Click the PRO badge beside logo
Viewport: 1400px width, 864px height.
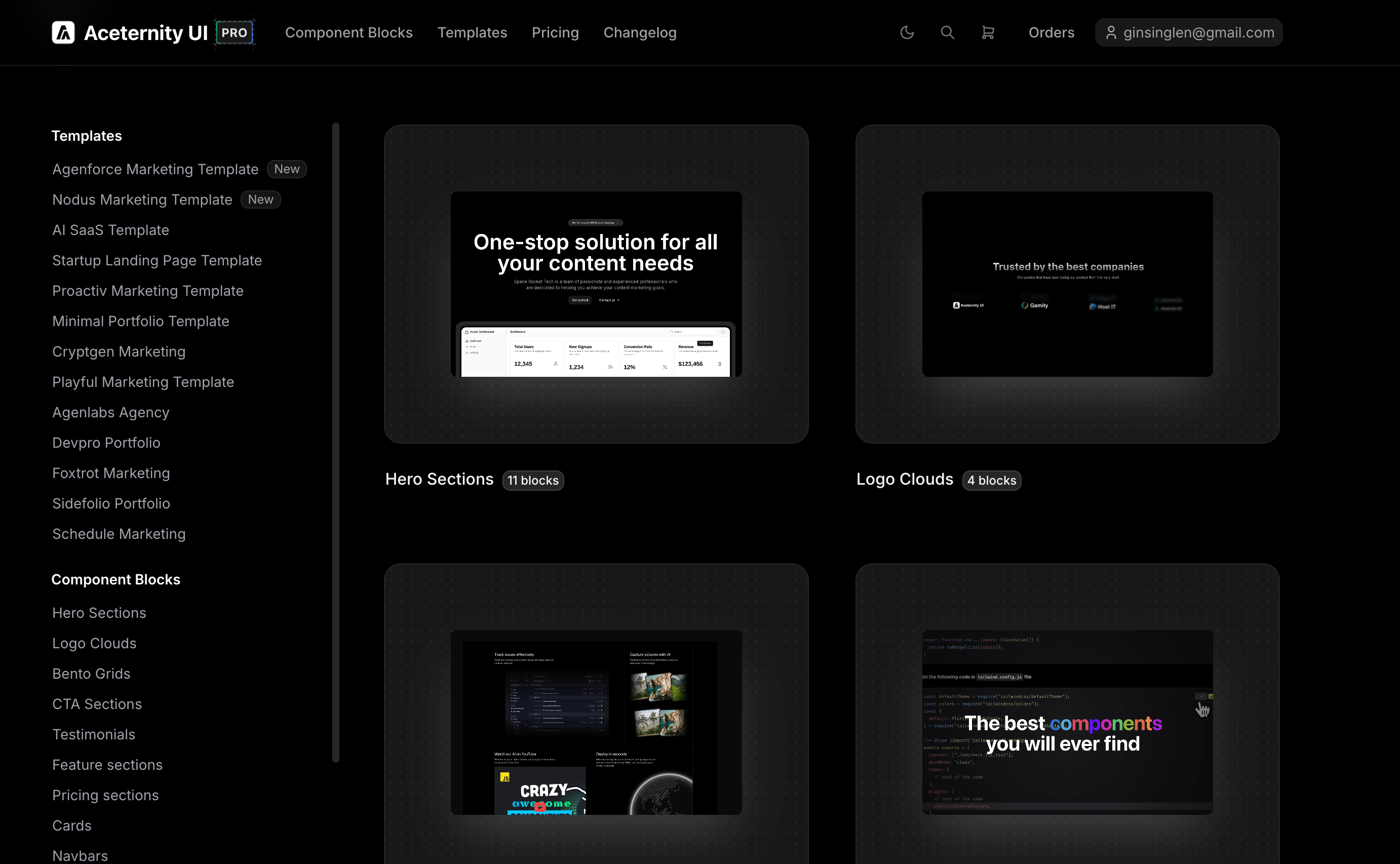[x=235, y=32]
